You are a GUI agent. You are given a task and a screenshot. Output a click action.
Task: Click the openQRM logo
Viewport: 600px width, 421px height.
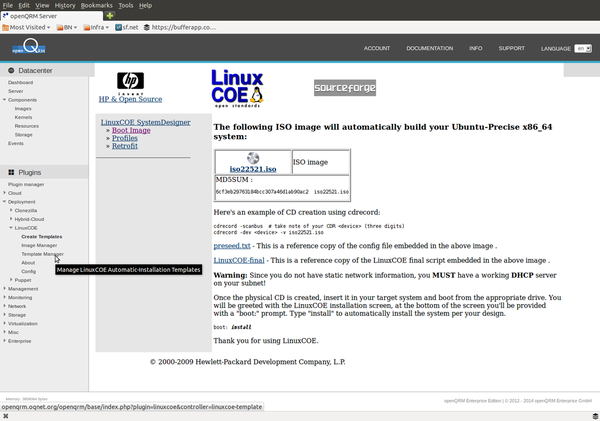[29, 47]
